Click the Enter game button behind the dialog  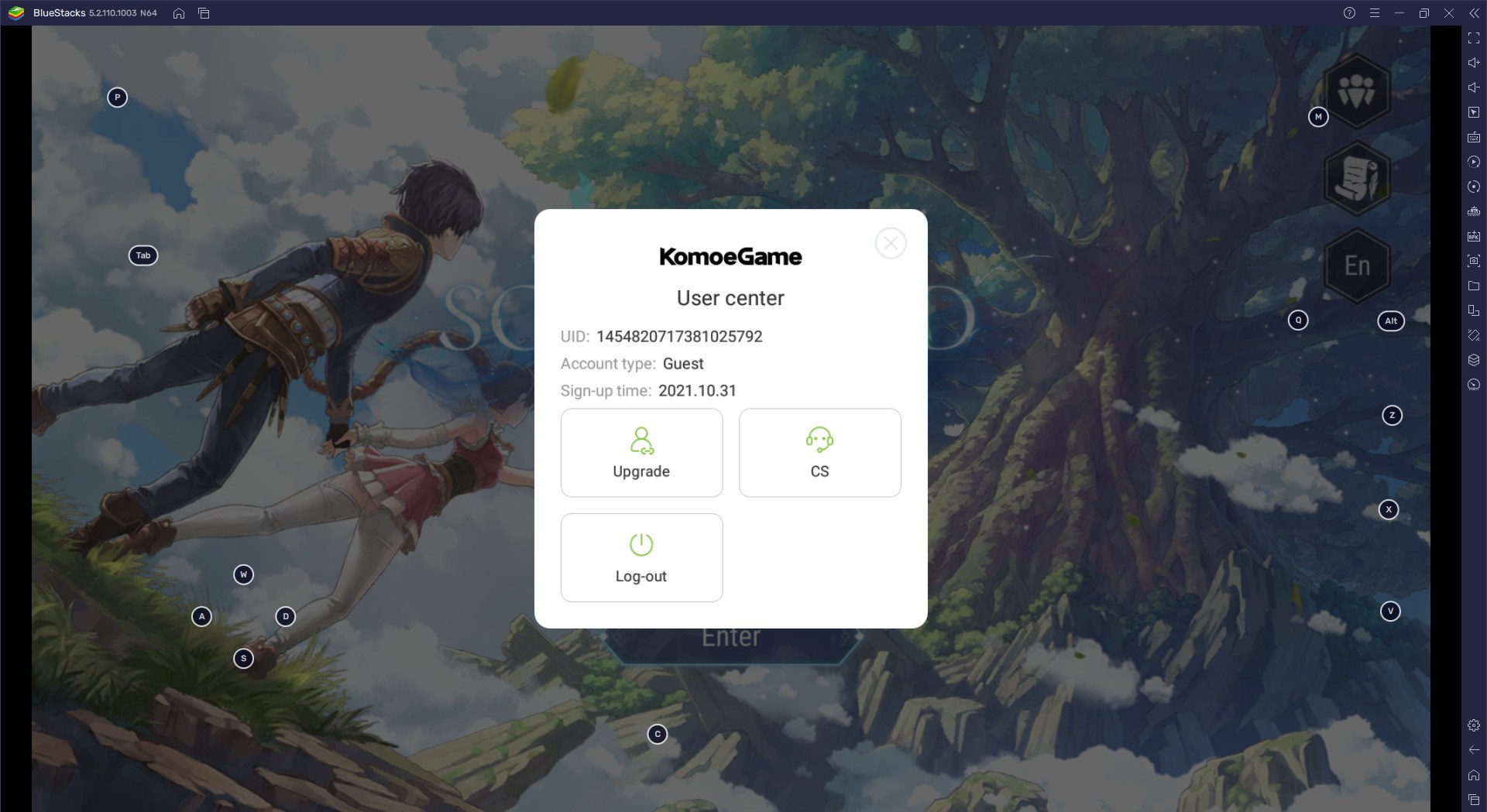pos(731,638)
